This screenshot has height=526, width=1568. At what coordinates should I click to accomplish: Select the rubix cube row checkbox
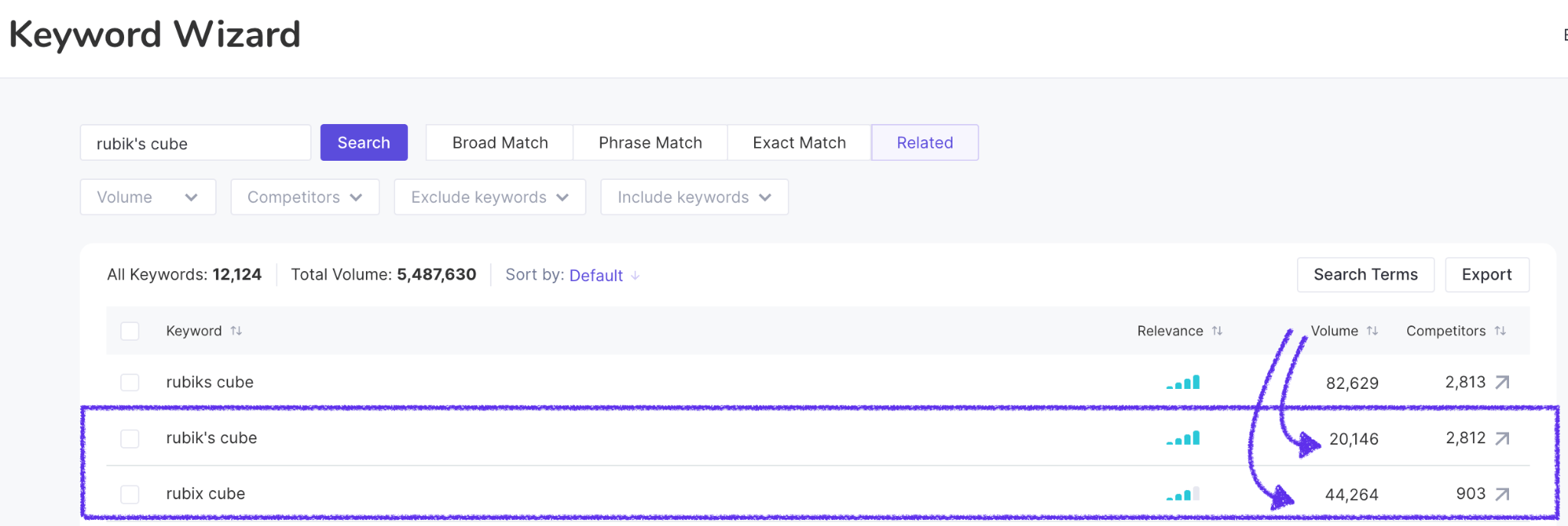click(x=130, y=494)
